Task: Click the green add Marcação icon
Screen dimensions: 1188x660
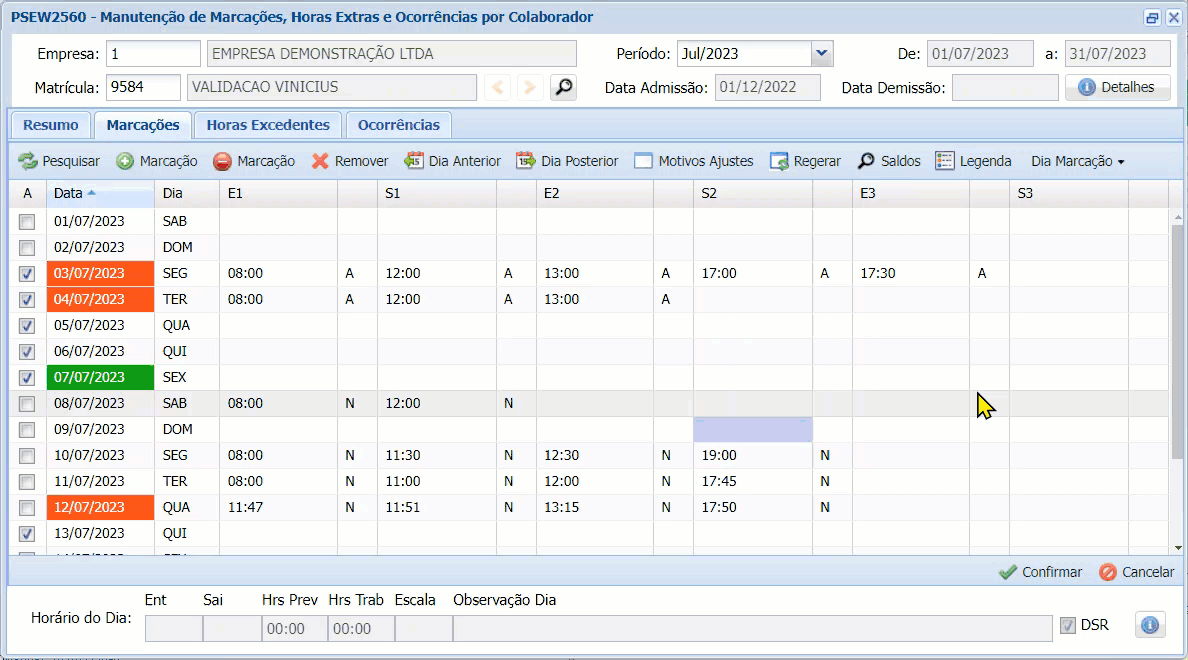Action: (x=125, y=161)
